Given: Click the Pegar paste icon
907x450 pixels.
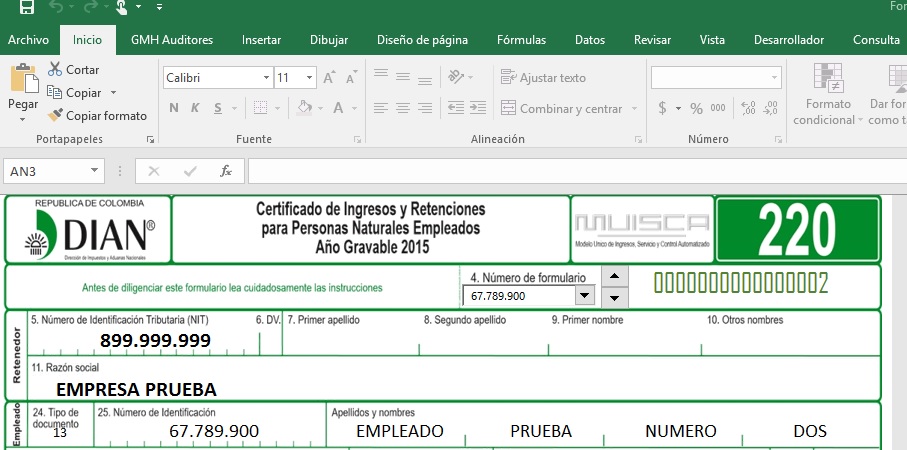Looking at the screenshot, I should pos(22,84).
